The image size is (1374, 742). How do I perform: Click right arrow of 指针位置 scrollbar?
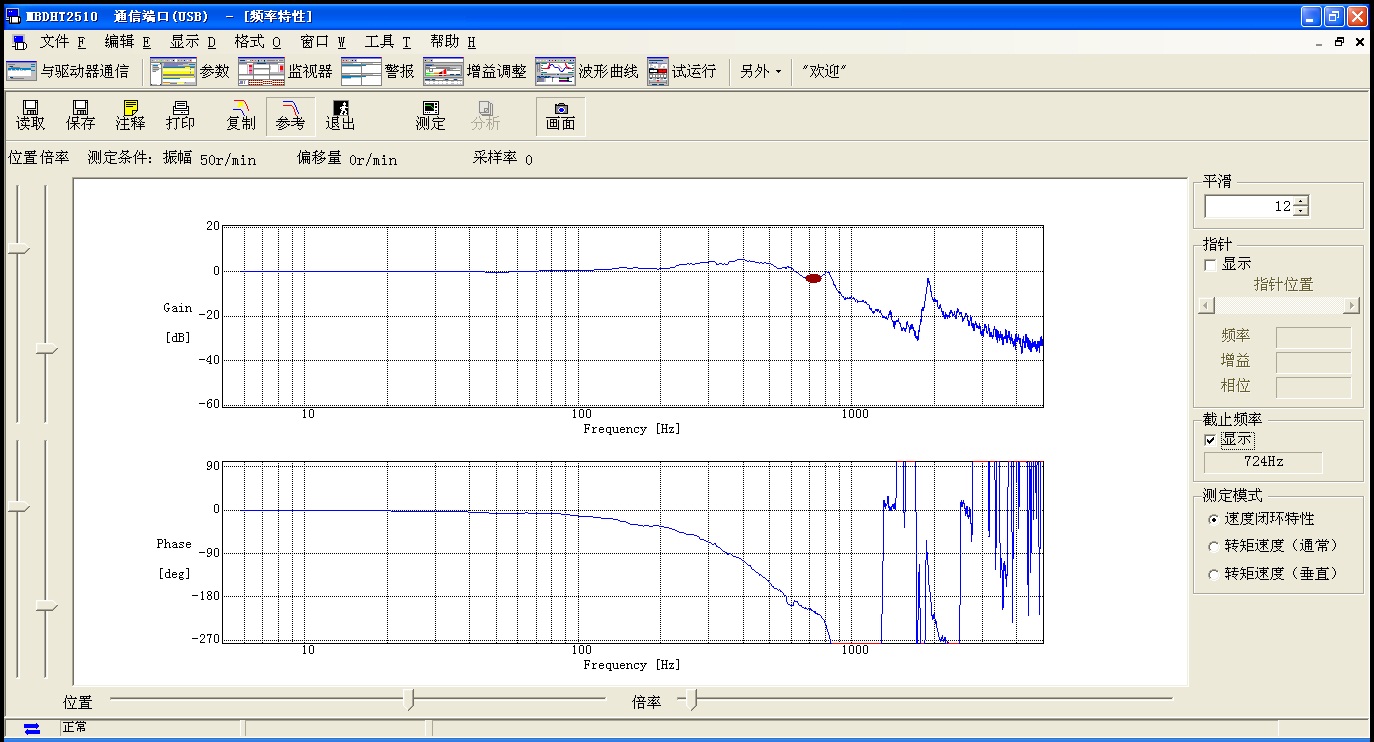[1351, 305]
